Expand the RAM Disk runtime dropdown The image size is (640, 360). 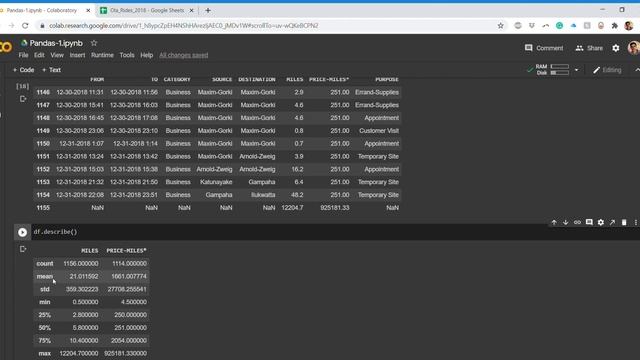pos(576,70)
